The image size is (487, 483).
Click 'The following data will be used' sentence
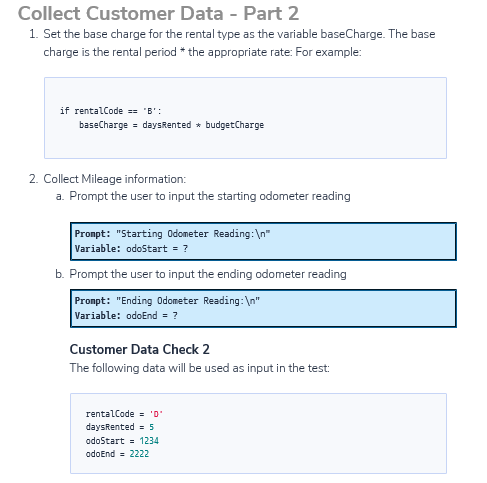pyautogui.click(x=200, y=368)
